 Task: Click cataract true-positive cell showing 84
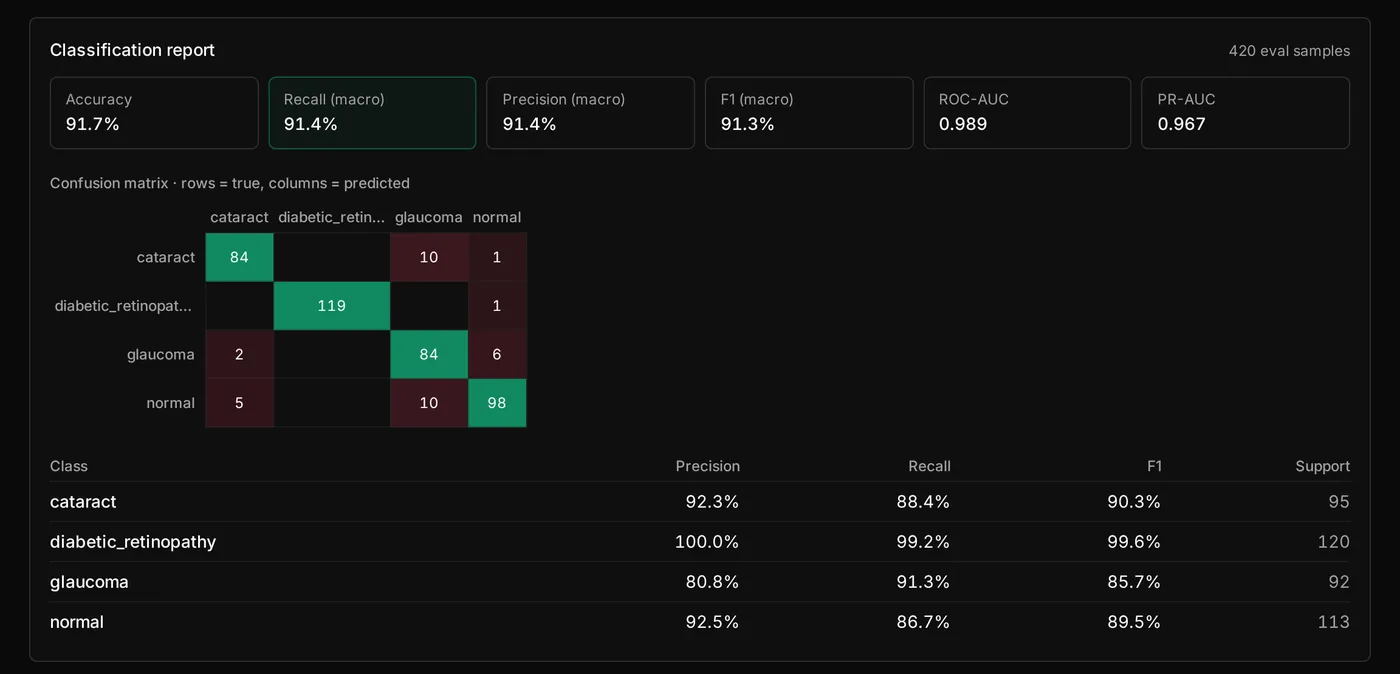pos(239,257)
